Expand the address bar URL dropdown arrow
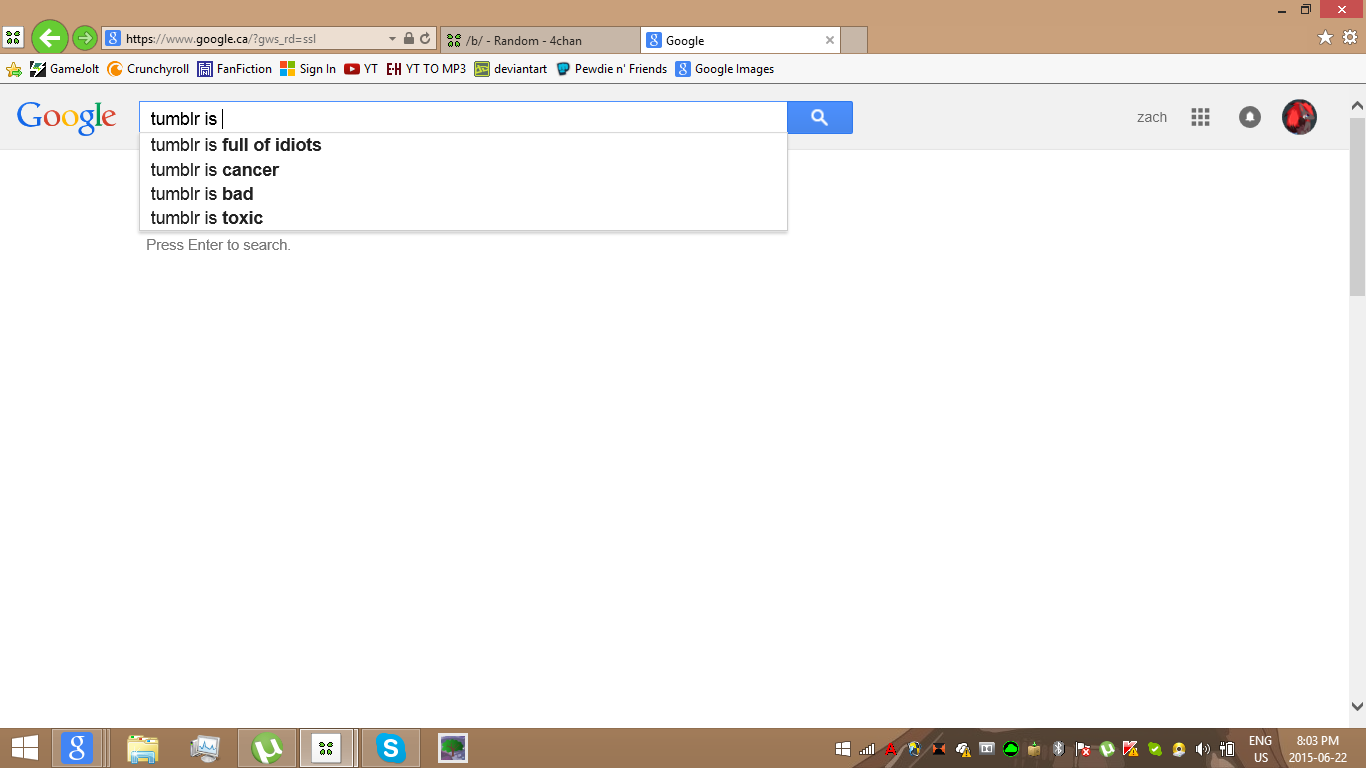 [x=392, y=39]
